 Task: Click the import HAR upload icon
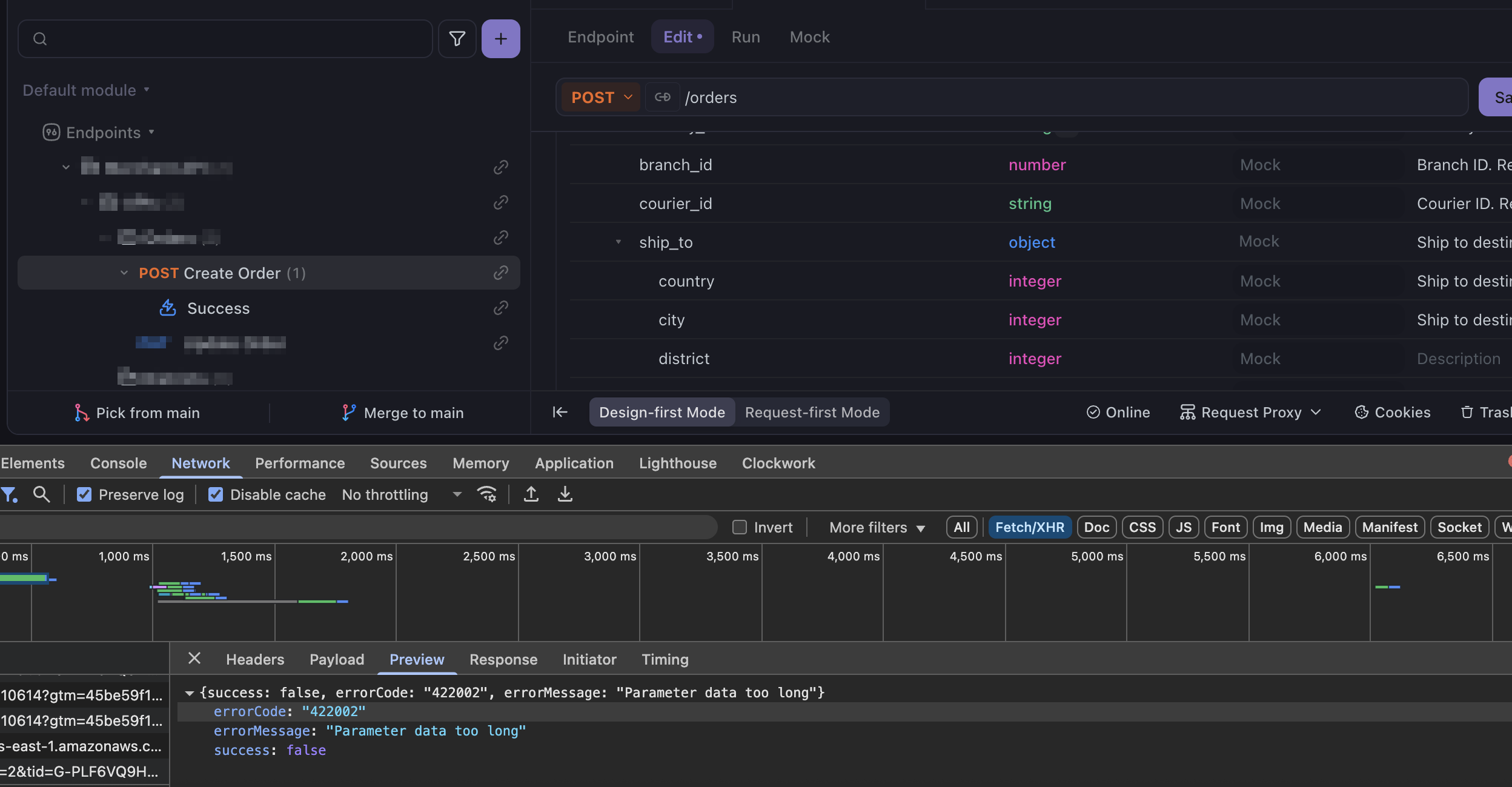[x=531, y=494]
